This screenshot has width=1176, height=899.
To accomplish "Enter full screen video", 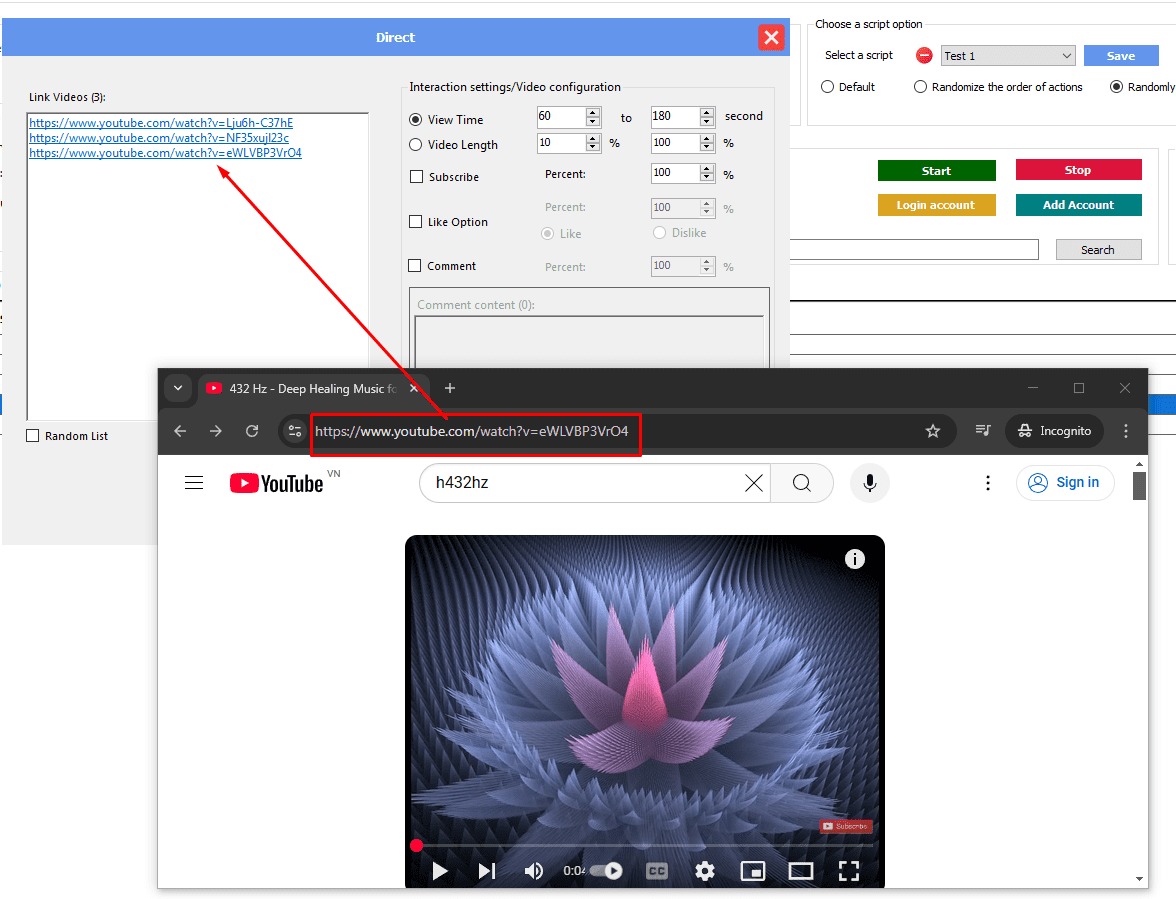I will coord(849,871).
